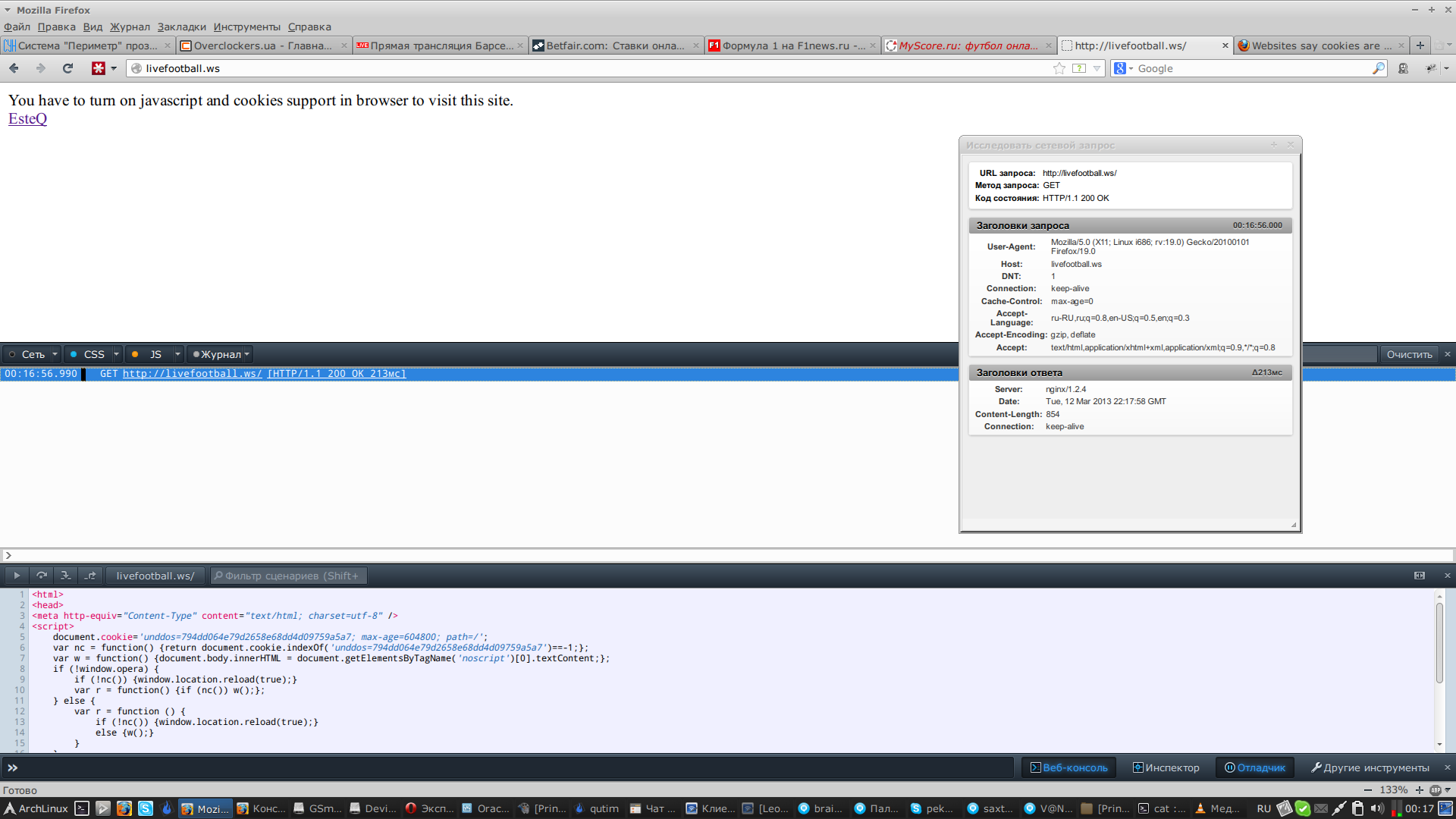Reload the page with the refresh icon

[67, 68]
